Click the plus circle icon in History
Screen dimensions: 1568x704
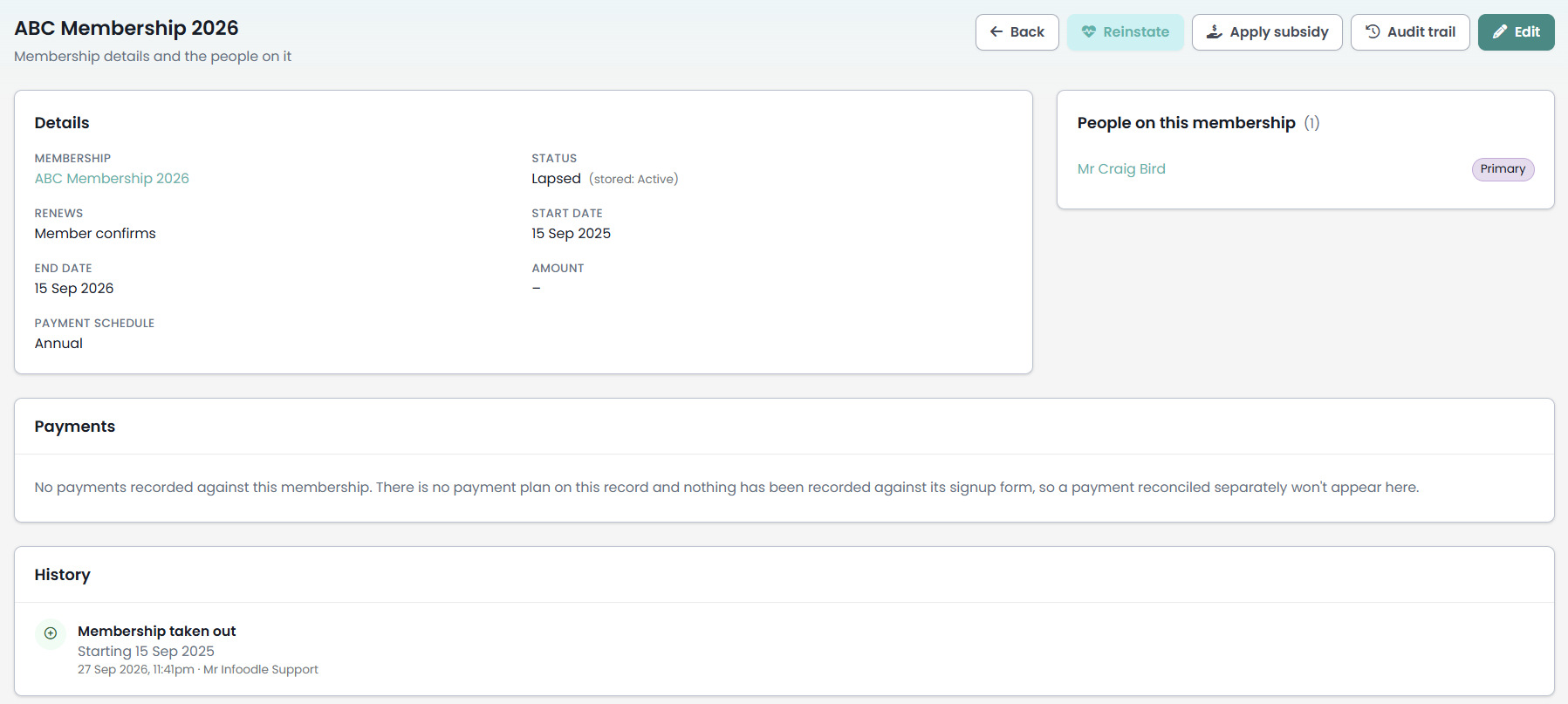click(51, 633)
